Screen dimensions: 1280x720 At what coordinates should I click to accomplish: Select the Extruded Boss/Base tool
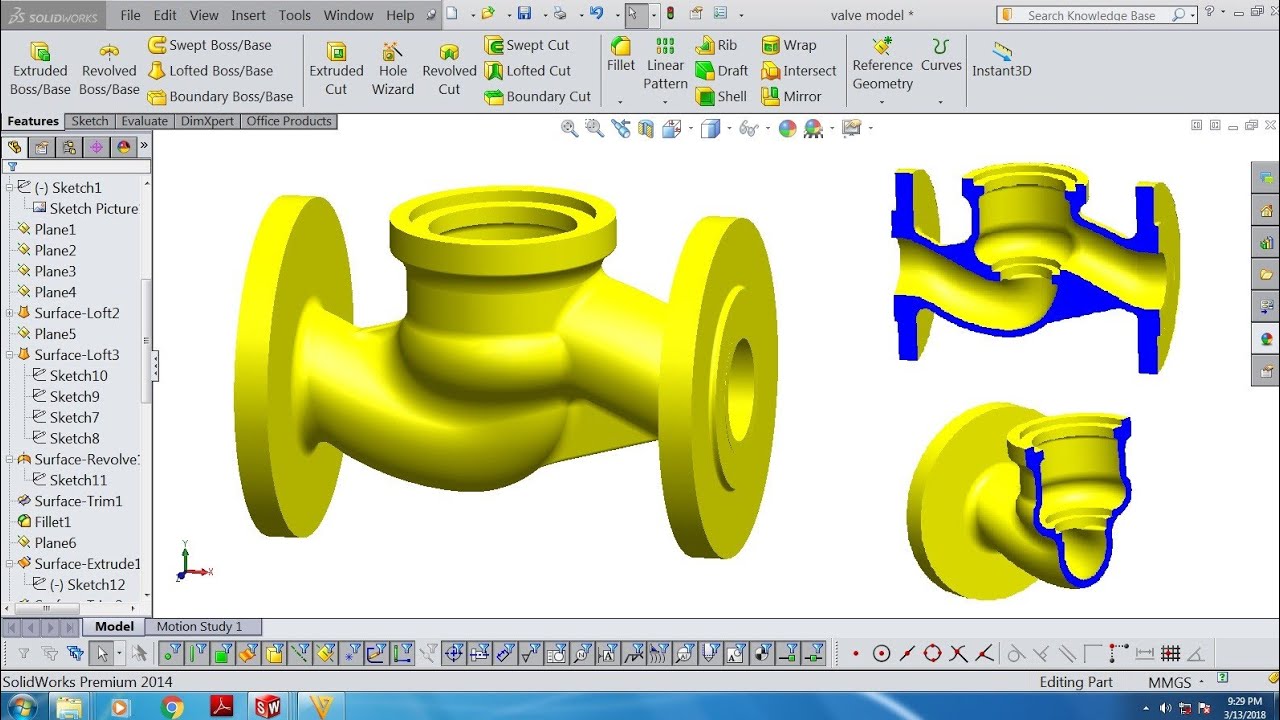(x=40, y=69)
